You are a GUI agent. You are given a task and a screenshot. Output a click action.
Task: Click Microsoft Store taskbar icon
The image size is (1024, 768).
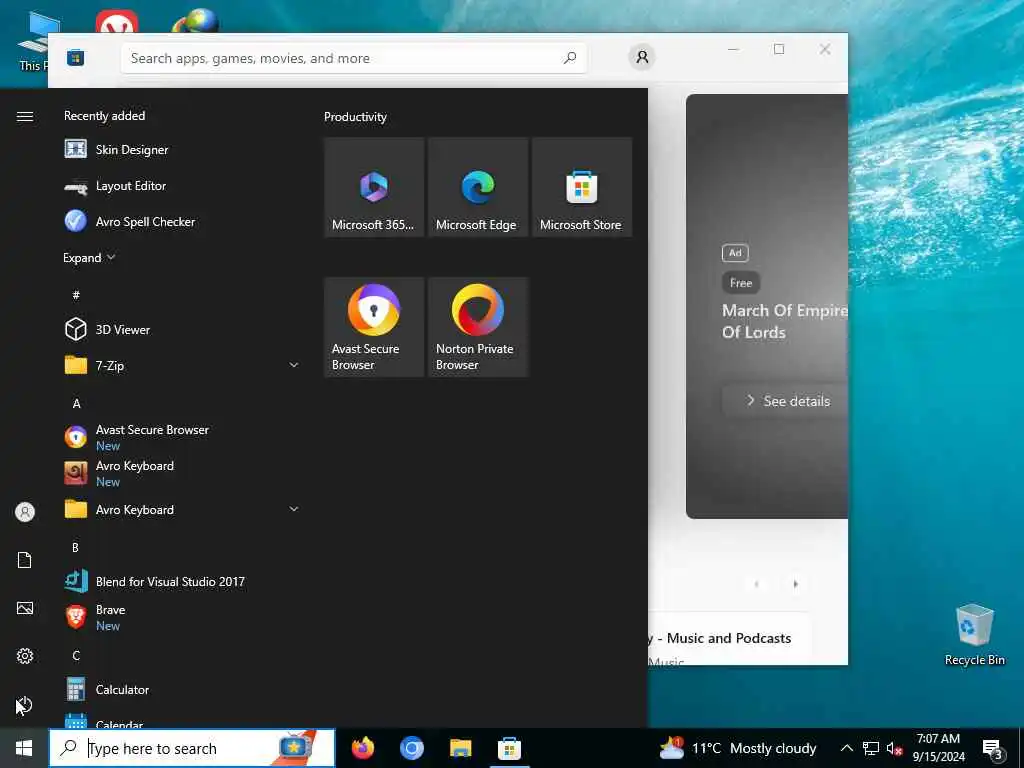[509, 748]
